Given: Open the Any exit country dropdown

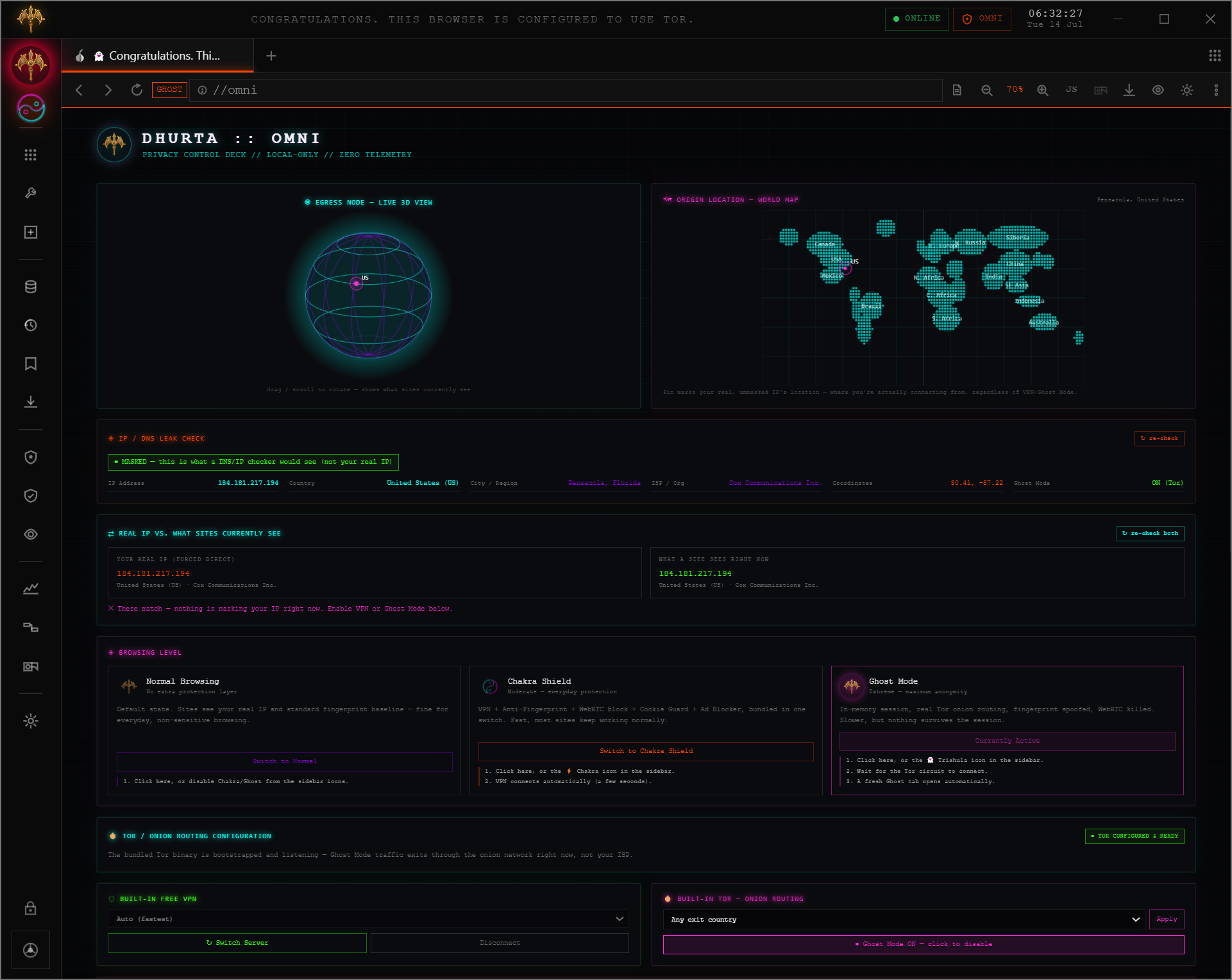Looking at the screenshot, I should point(904,920).
